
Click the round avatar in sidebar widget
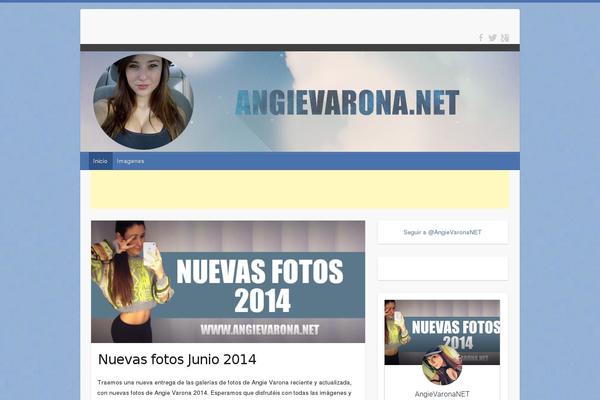pos(442,366)
